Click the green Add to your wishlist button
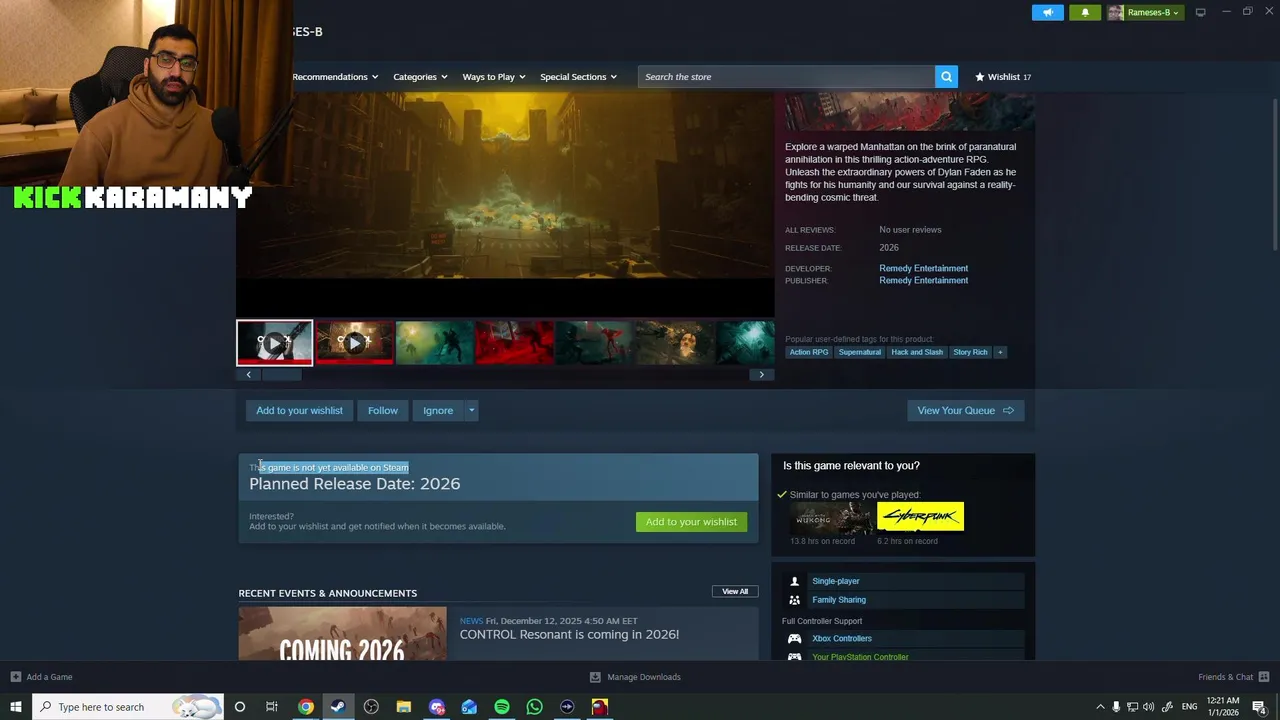1280x720 pixels. [691, 522]
